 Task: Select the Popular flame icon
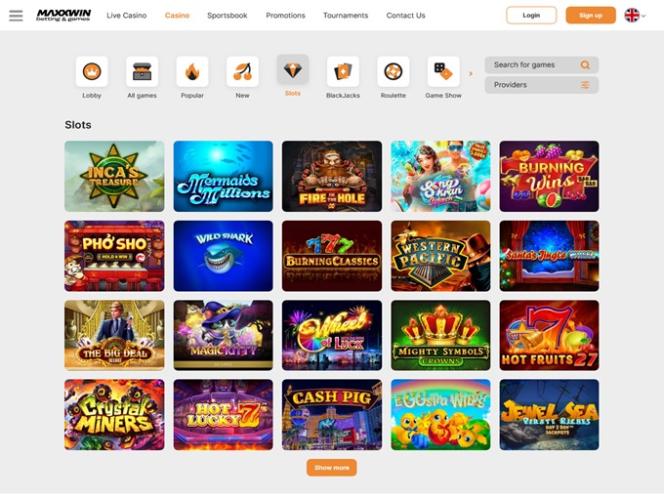[x=192, y=72]
